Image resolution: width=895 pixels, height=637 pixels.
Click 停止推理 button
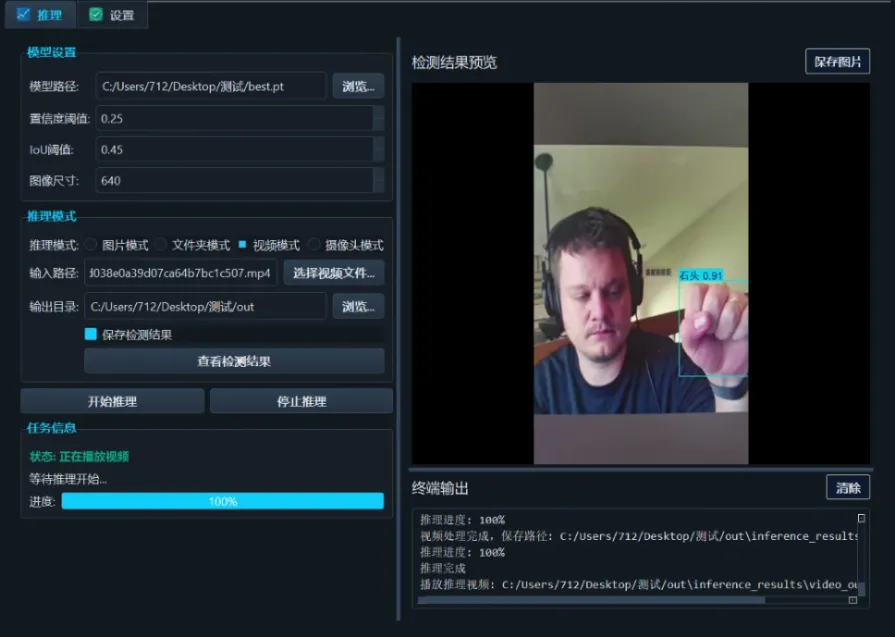click(x=301, y=401)
